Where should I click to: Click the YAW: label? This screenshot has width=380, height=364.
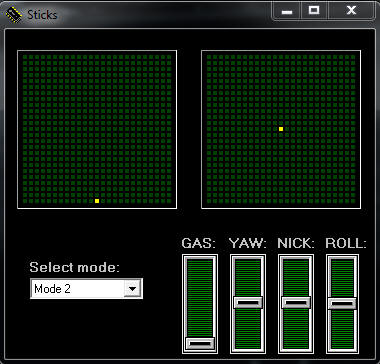pos(248,244)
